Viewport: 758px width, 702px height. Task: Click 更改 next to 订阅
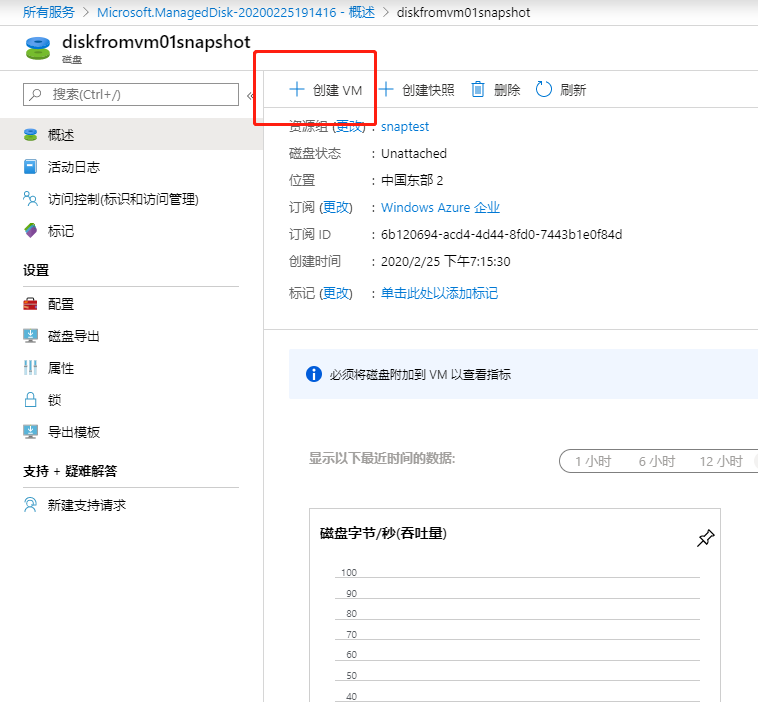click(336, 207)
